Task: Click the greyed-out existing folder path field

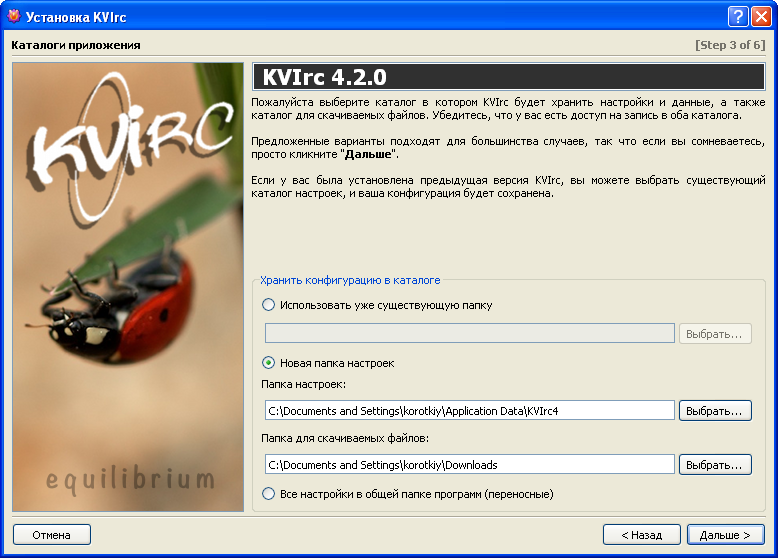Action: [469, 334]
